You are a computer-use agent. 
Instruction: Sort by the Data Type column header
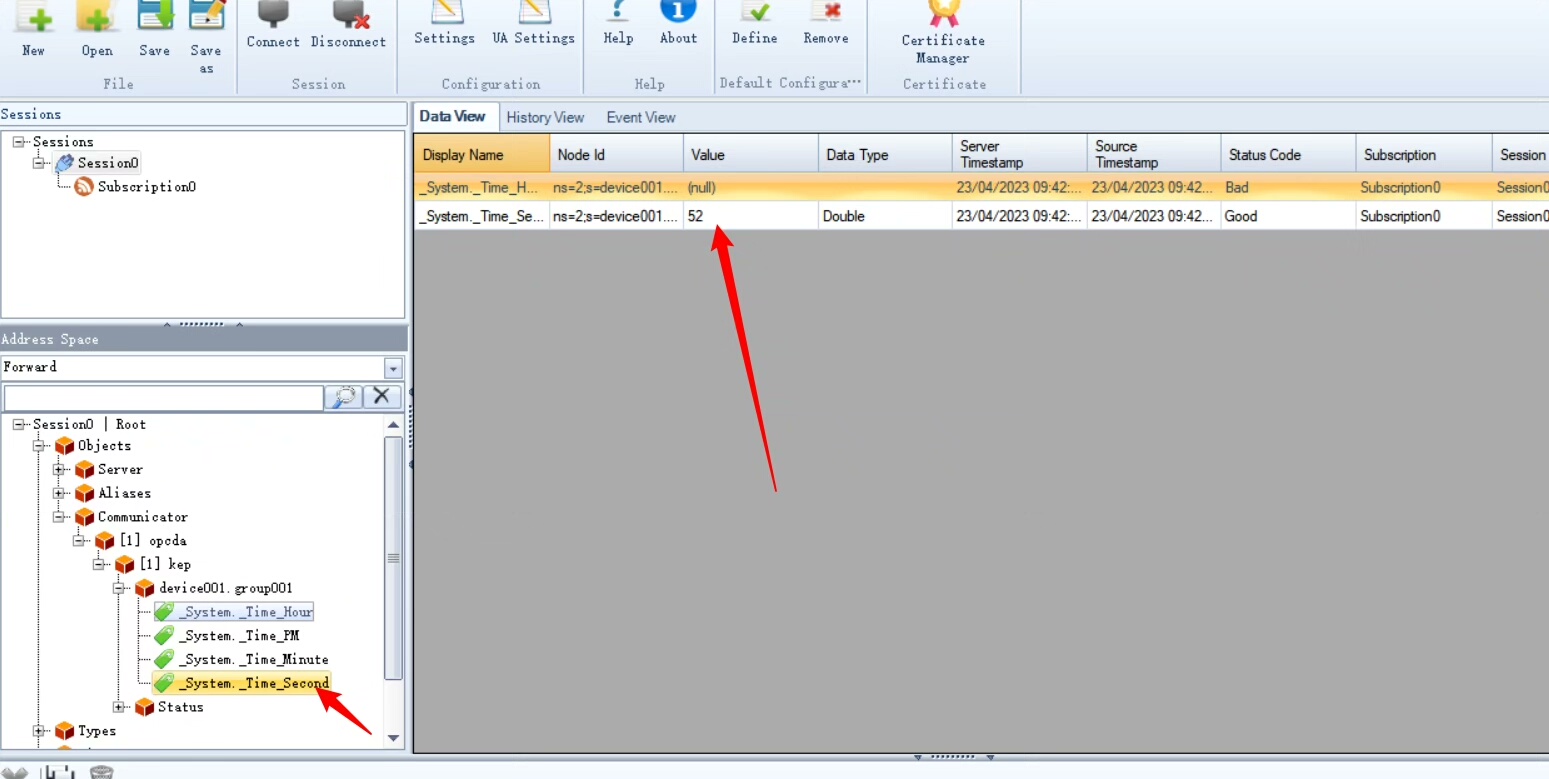885,154
